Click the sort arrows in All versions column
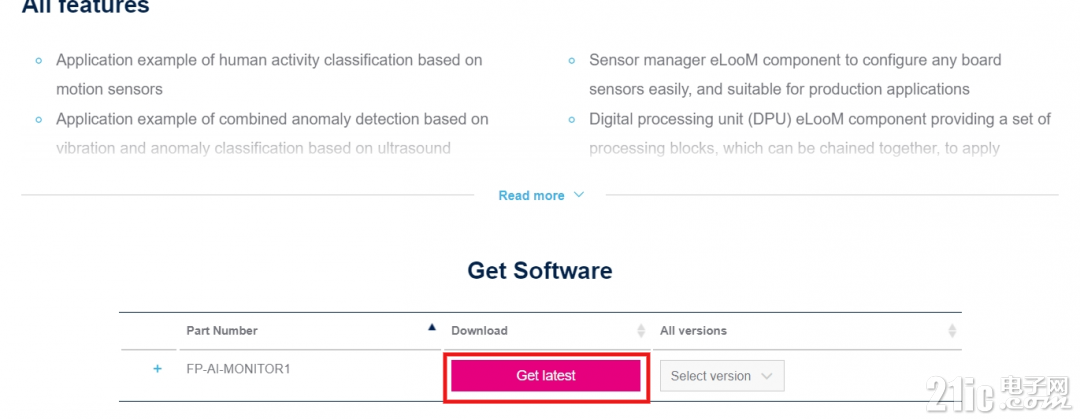This screenshot has width=1080, height=419. click(x=952, y=331)
